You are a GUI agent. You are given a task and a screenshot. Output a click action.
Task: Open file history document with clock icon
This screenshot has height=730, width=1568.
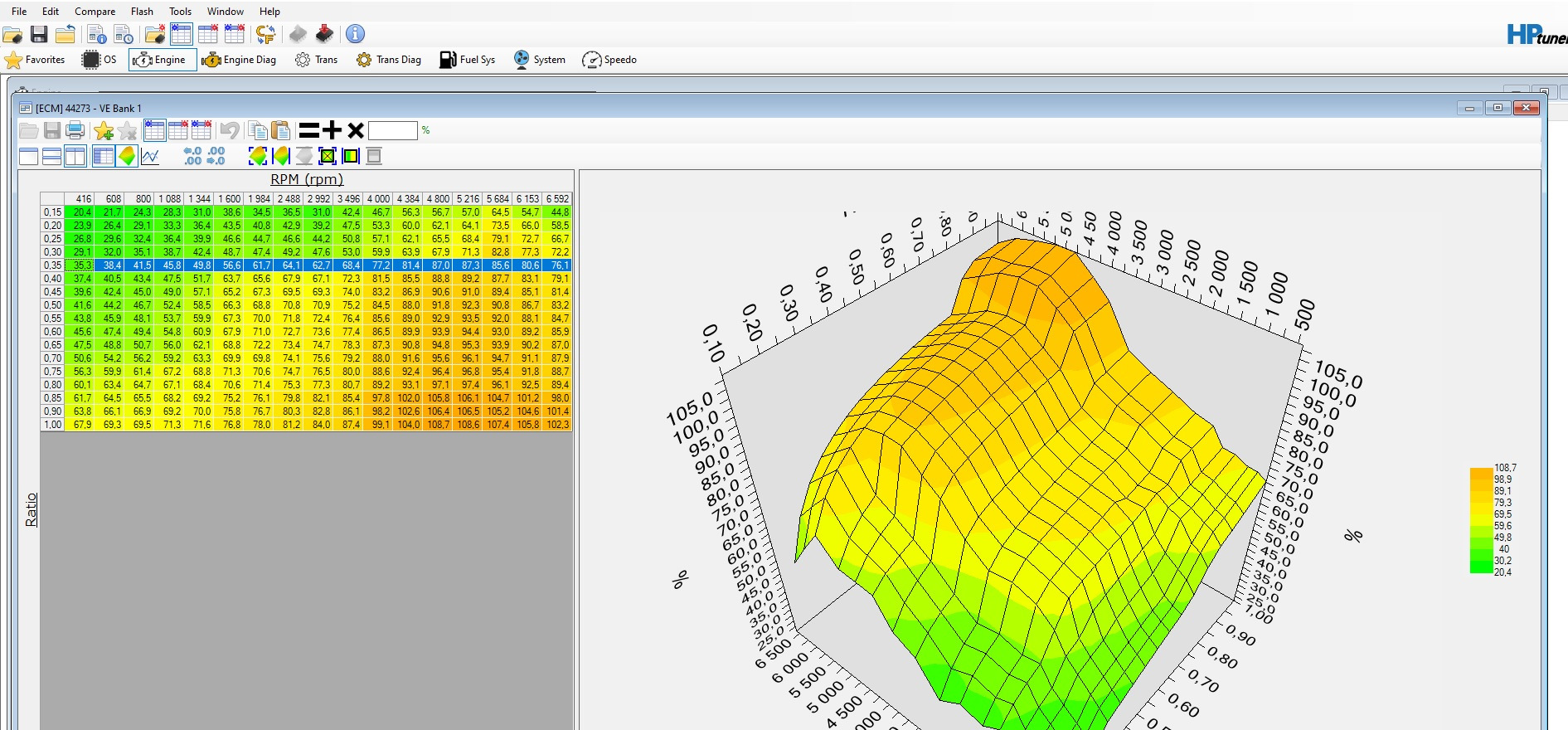[124, 34]
